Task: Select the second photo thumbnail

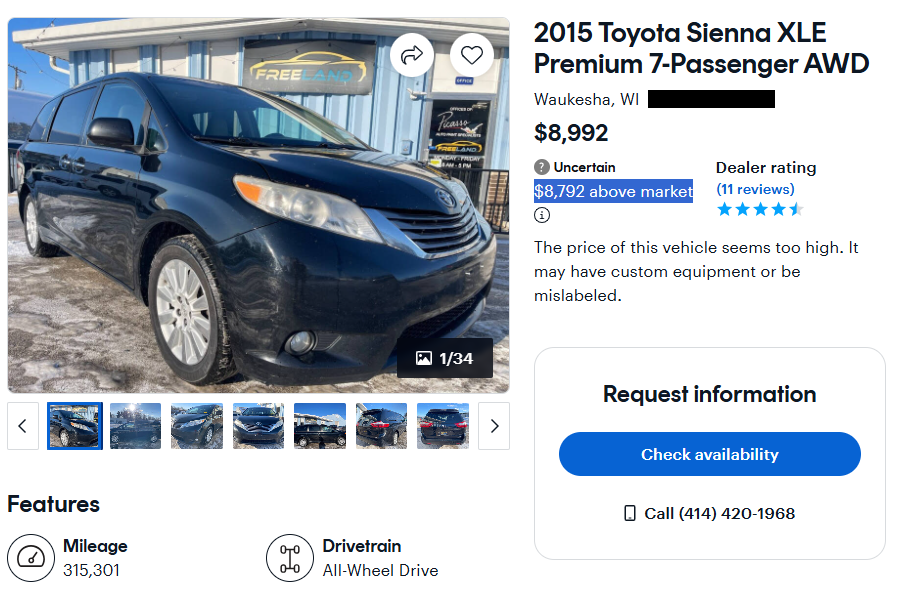Action: [x=136, y=426]
